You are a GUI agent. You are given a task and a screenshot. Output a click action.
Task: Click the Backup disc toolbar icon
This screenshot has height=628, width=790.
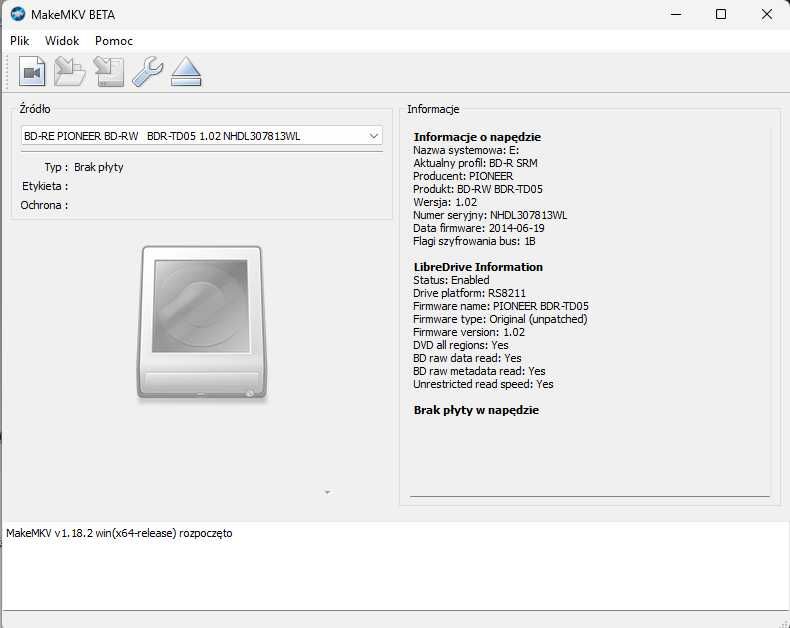pyautogui.click(x=109, y=72)
